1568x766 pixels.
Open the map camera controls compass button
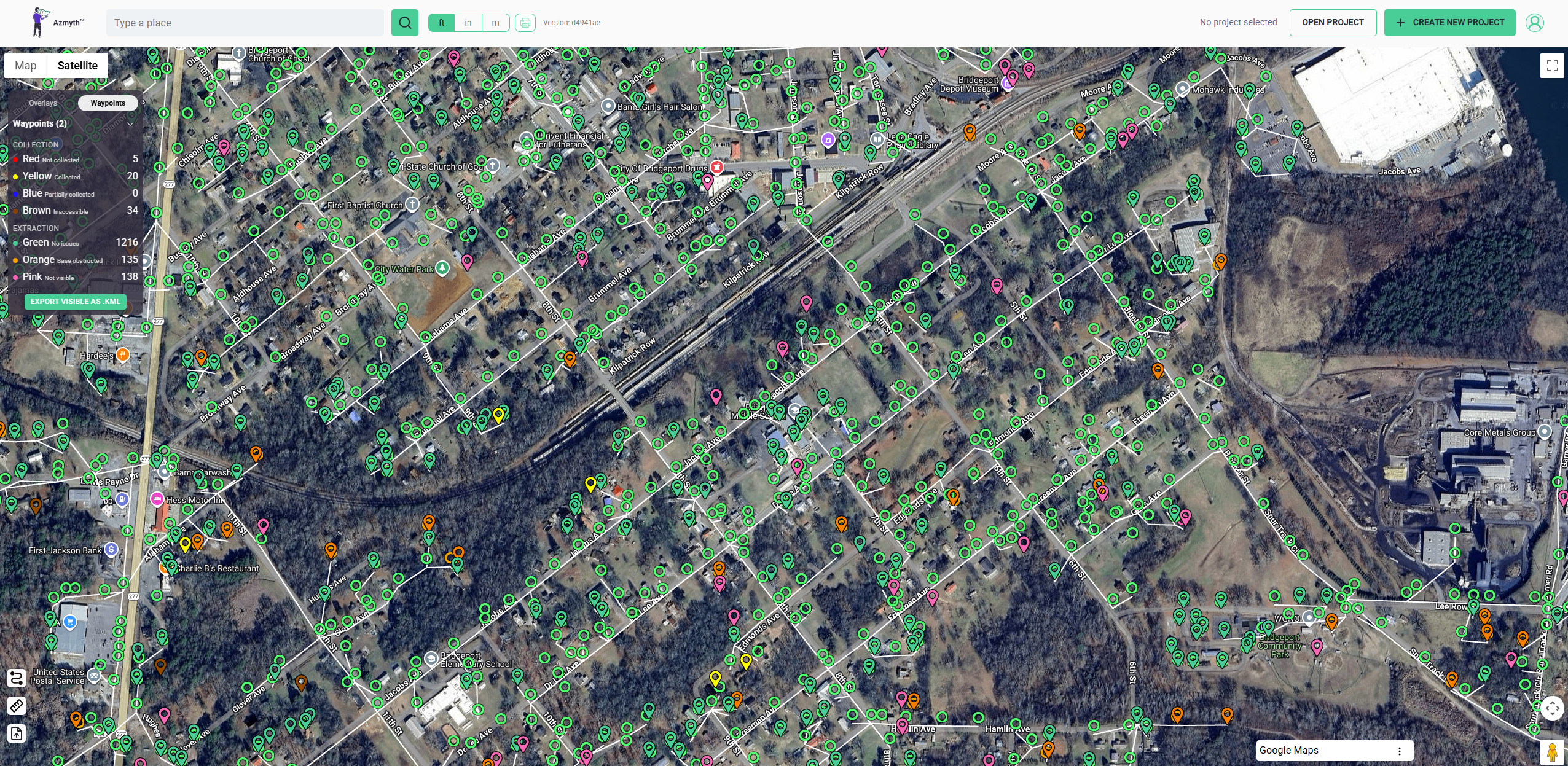click(x=1552, y=708)
